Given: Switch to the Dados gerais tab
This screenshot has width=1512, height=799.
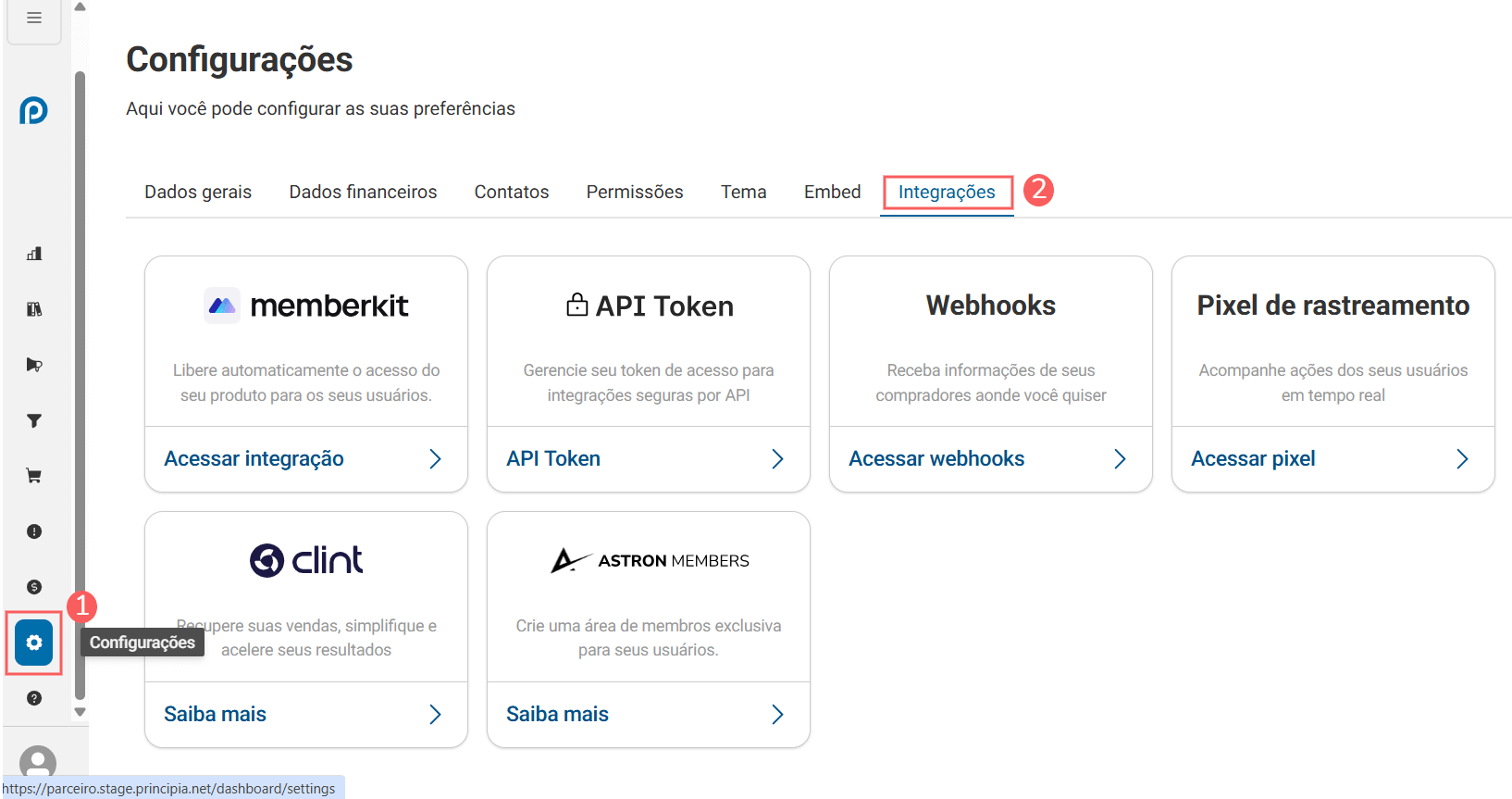Looking at the screenshot, I should pos(198,192).
